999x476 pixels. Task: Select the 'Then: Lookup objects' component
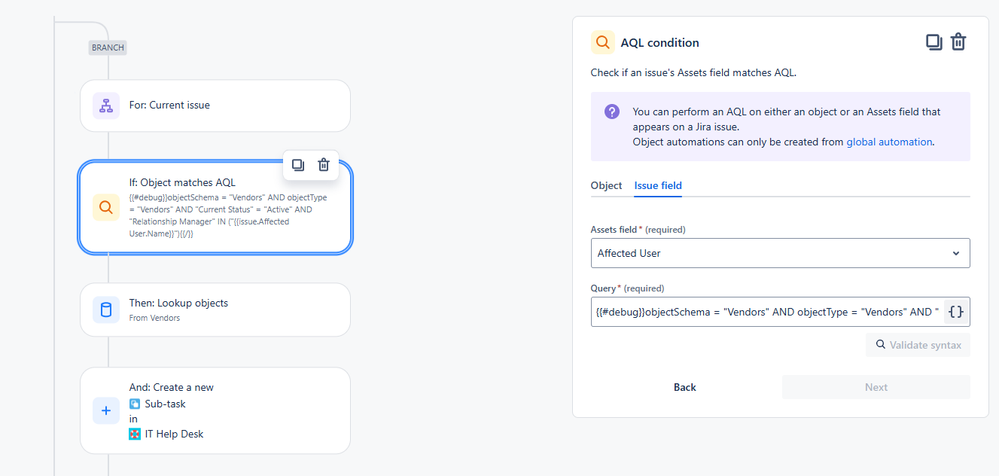tap(215, 310)
